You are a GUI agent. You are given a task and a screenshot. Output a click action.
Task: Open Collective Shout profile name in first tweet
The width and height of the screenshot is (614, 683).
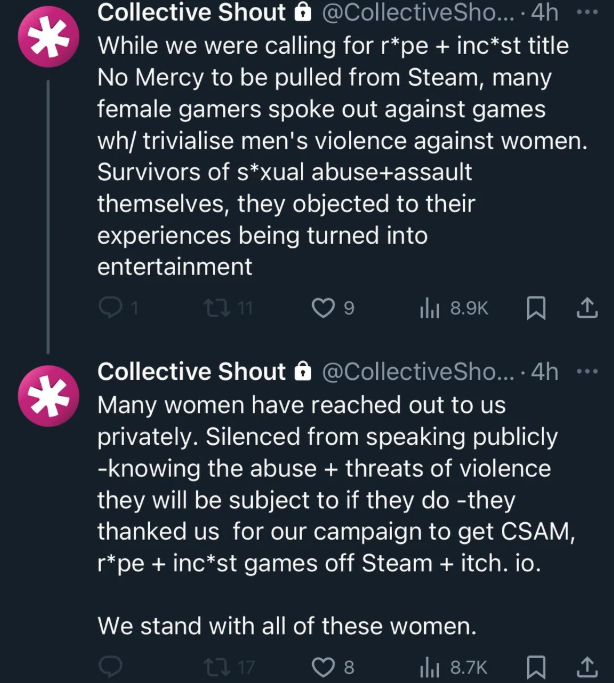(x=191, y=13)
